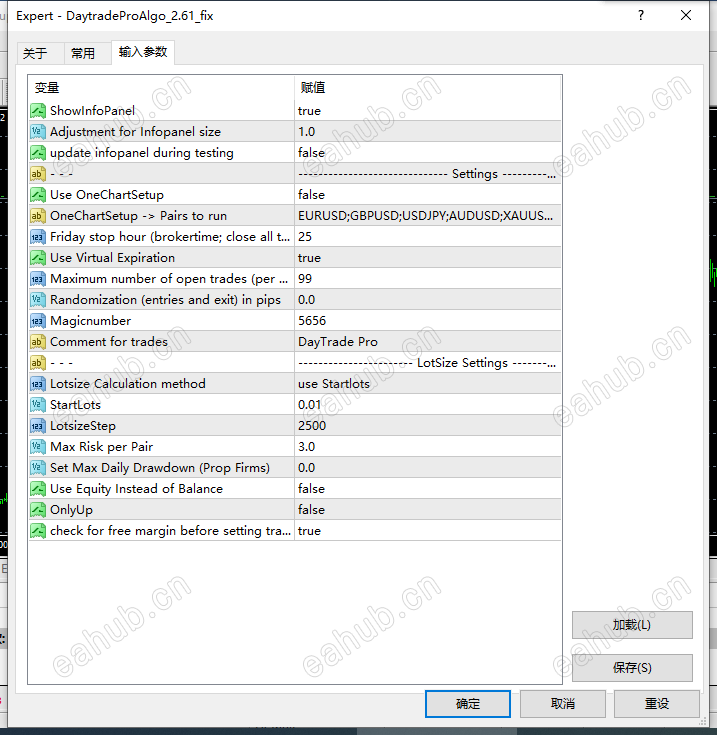
Task: Click the check for free margin icon
Action: point(38,531)
